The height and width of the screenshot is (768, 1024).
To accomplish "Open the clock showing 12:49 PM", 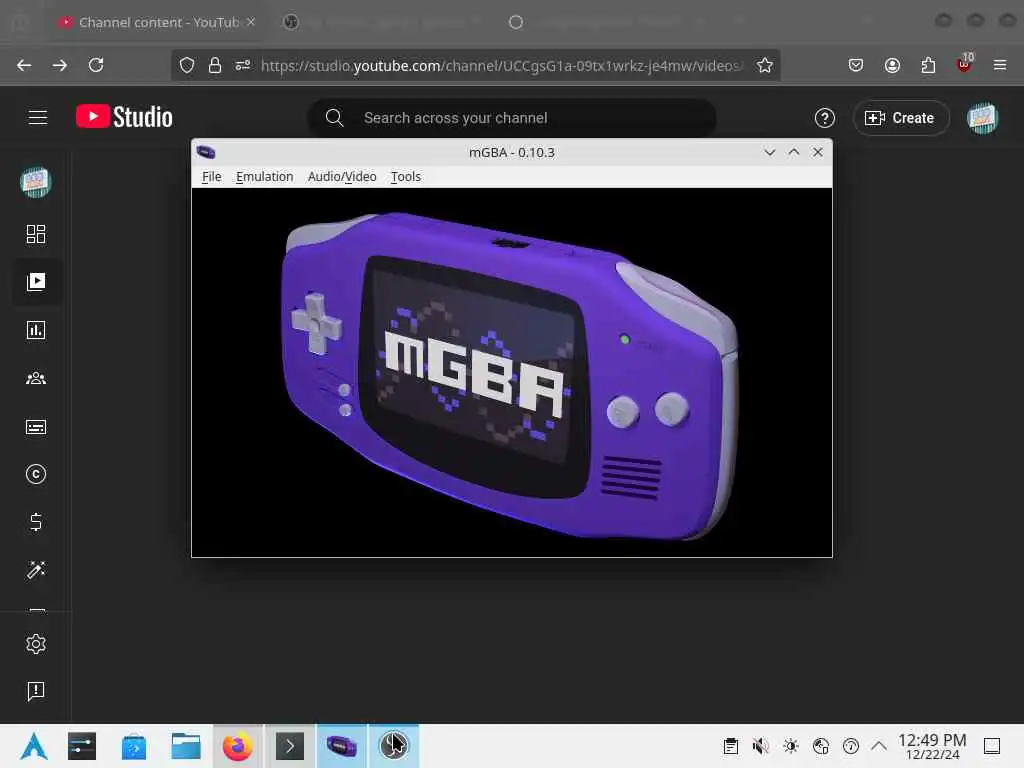I will [x=932, y=746].
